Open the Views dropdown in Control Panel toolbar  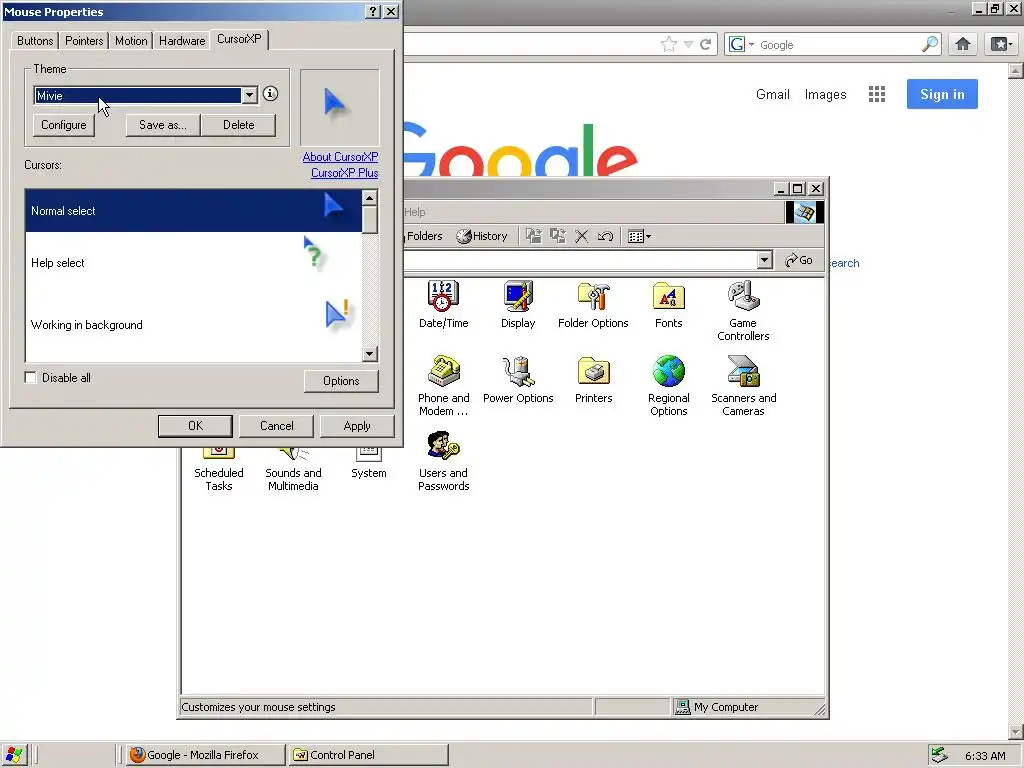coord(639,236)
